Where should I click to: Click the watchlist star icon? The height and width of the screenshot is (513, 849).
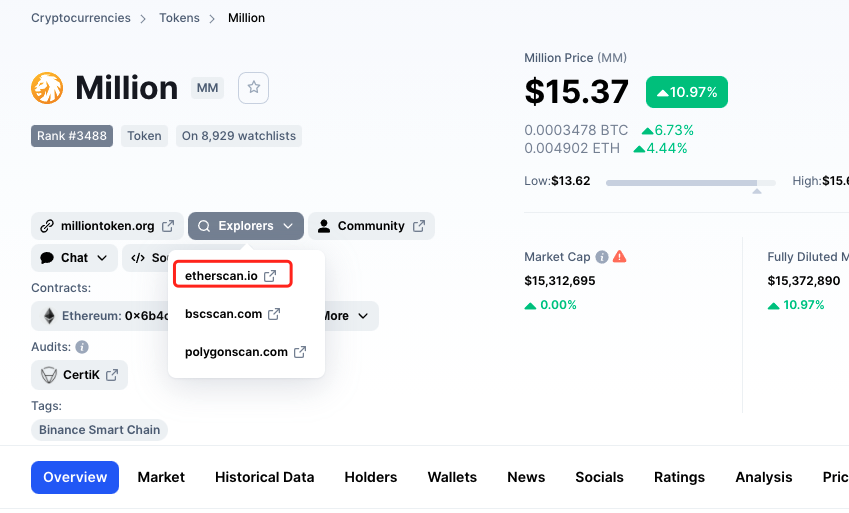click(x=254, y=88)
